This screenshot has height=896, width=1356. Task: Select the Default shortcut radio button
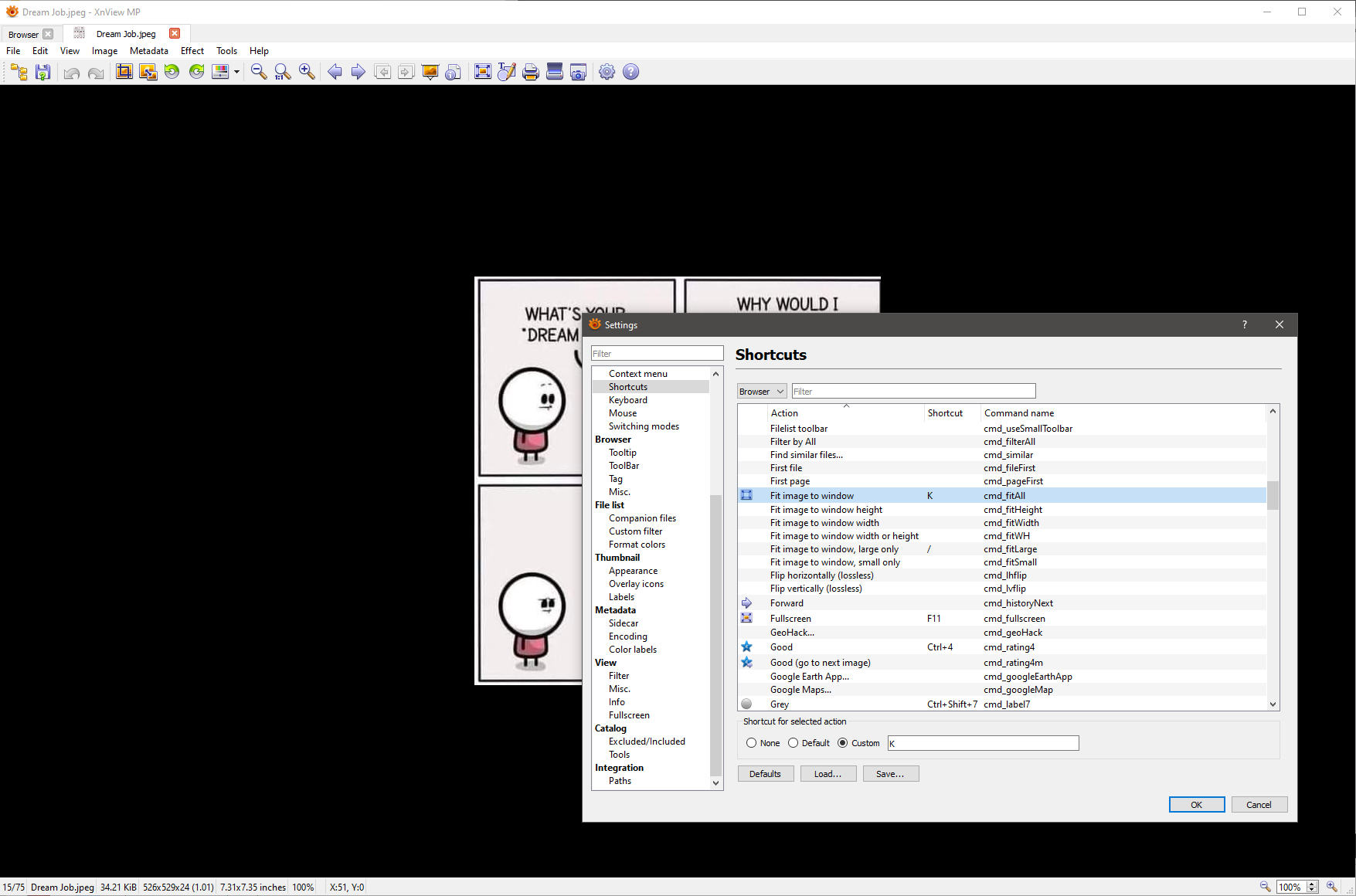point(793,743)
